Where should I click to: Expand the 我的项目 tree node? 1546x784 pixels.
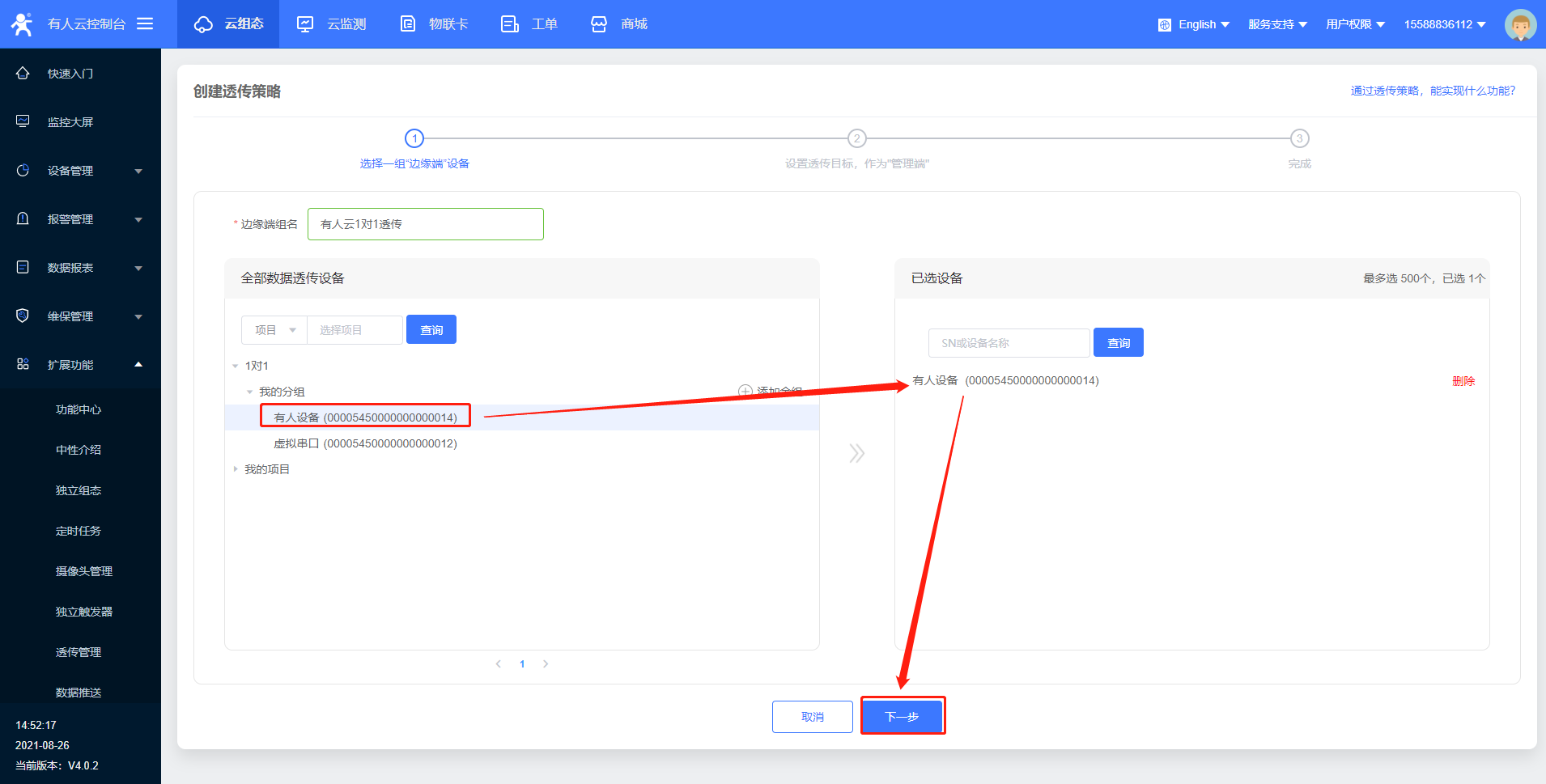pos(236,469)
